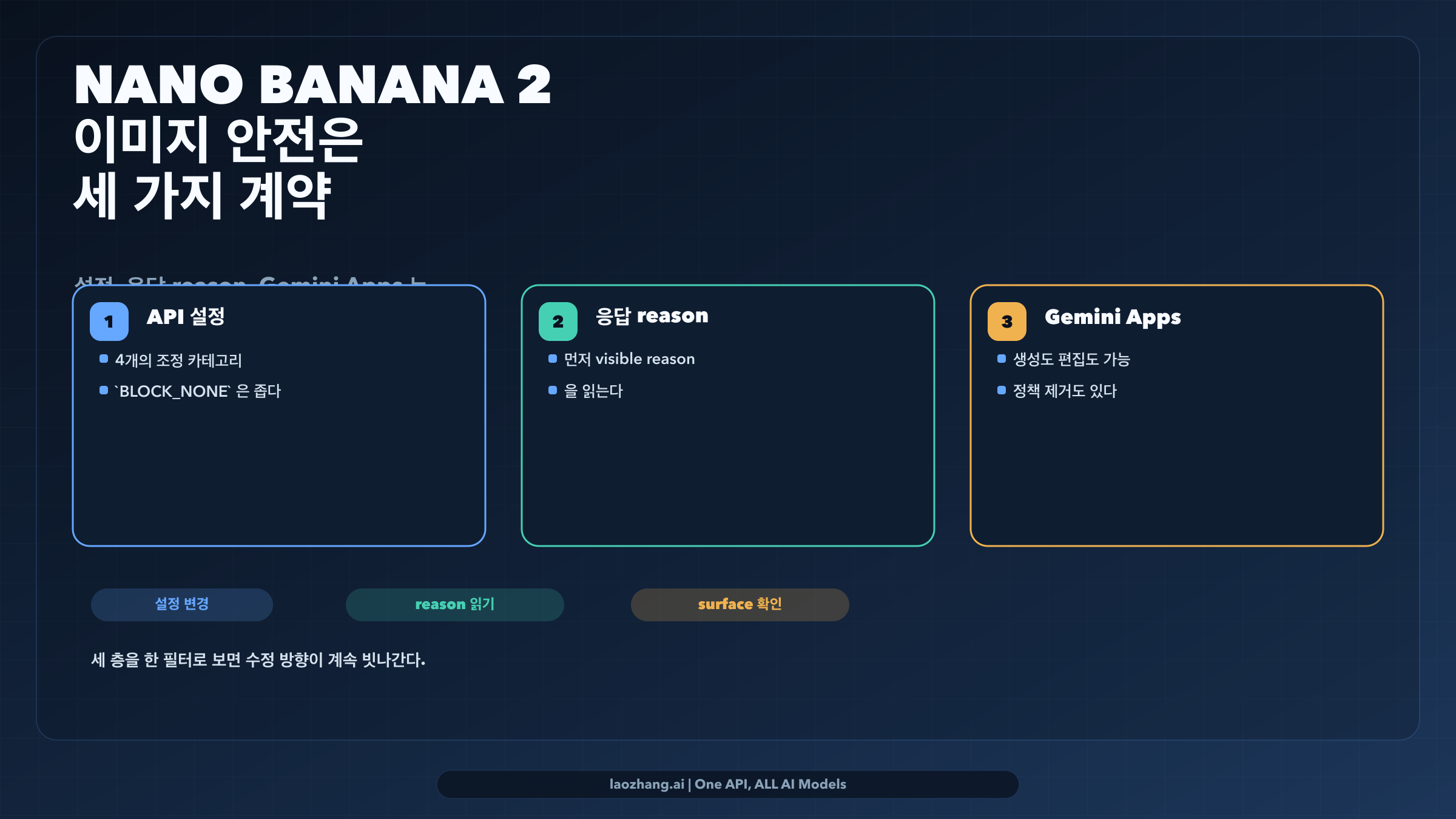
Task: Select the '정책 제거도 있다' bullet item
Action: coord(1065,391)
